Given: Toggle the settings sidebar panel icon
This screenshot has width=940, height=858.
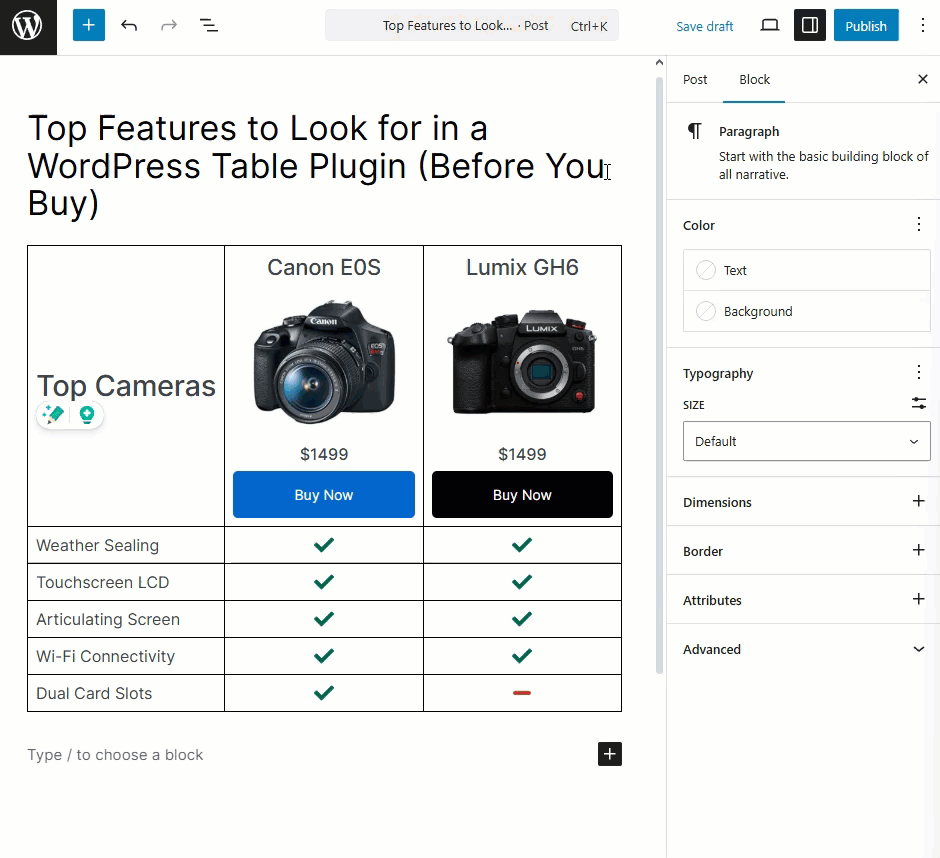Looking at the screenshot, I should [810, 25].
